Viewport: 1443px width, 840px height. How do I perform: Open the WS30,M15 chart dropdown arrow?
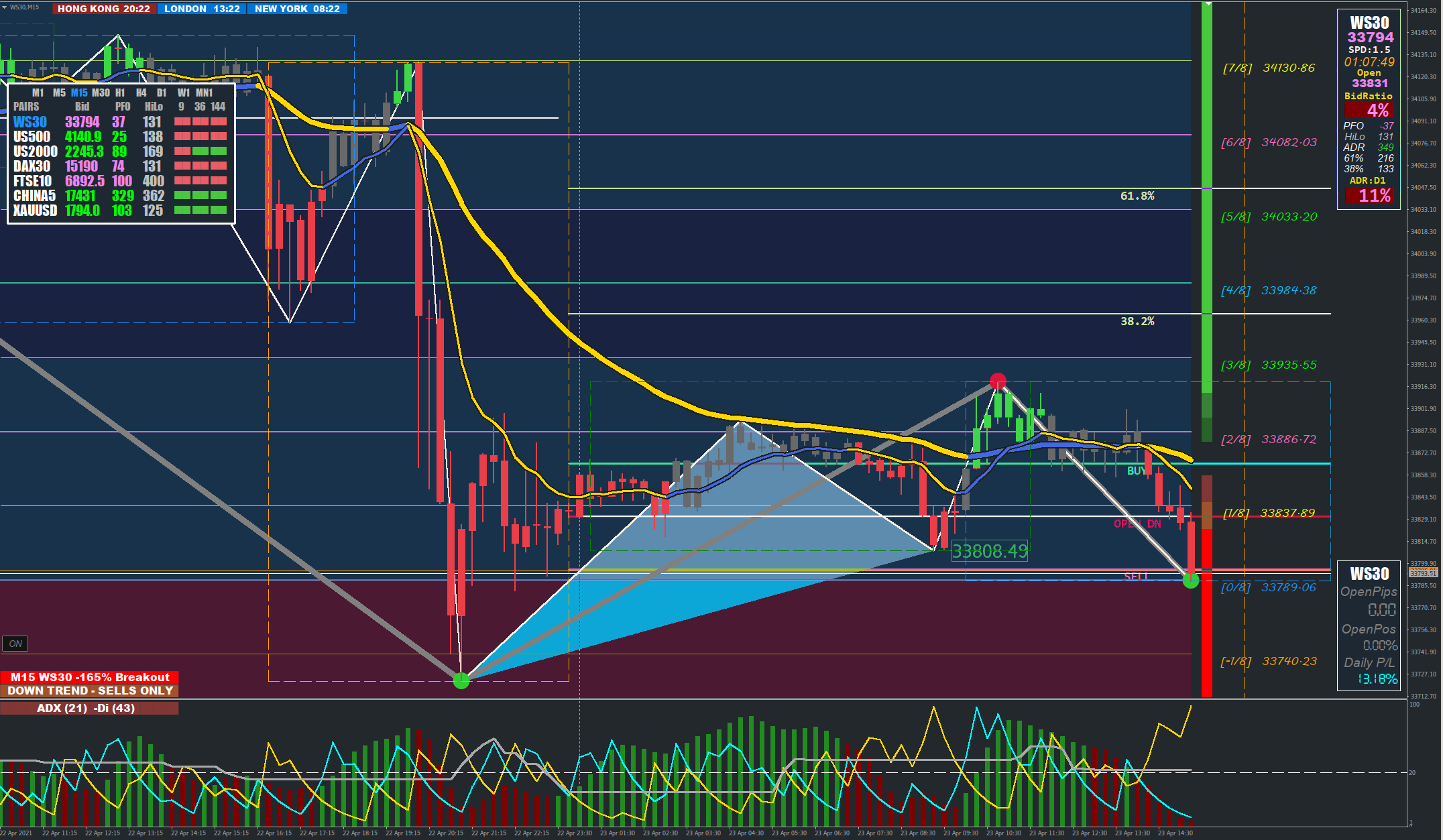pos(5,7)
